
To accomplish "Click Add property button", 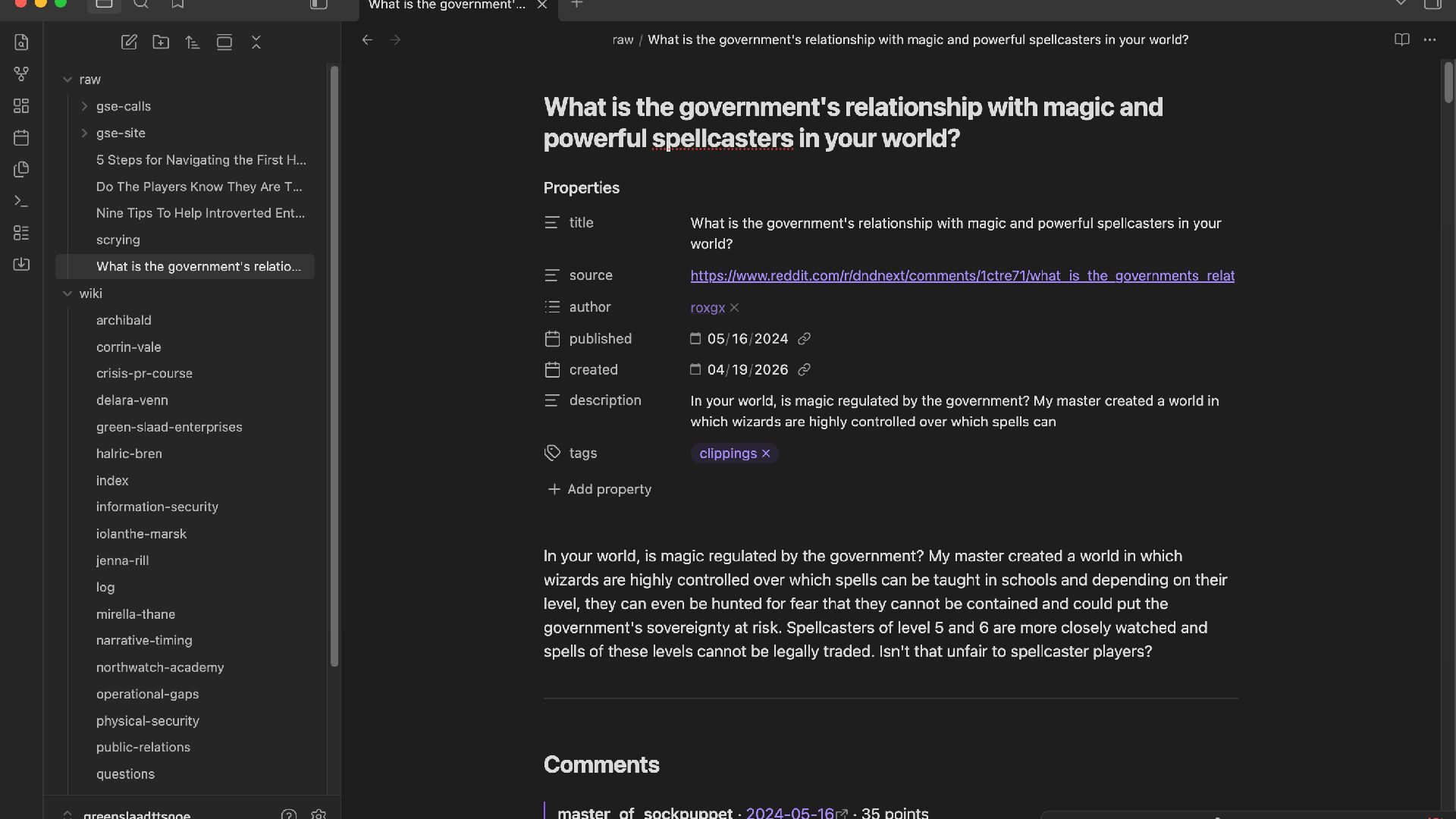I will pos(599,489).
